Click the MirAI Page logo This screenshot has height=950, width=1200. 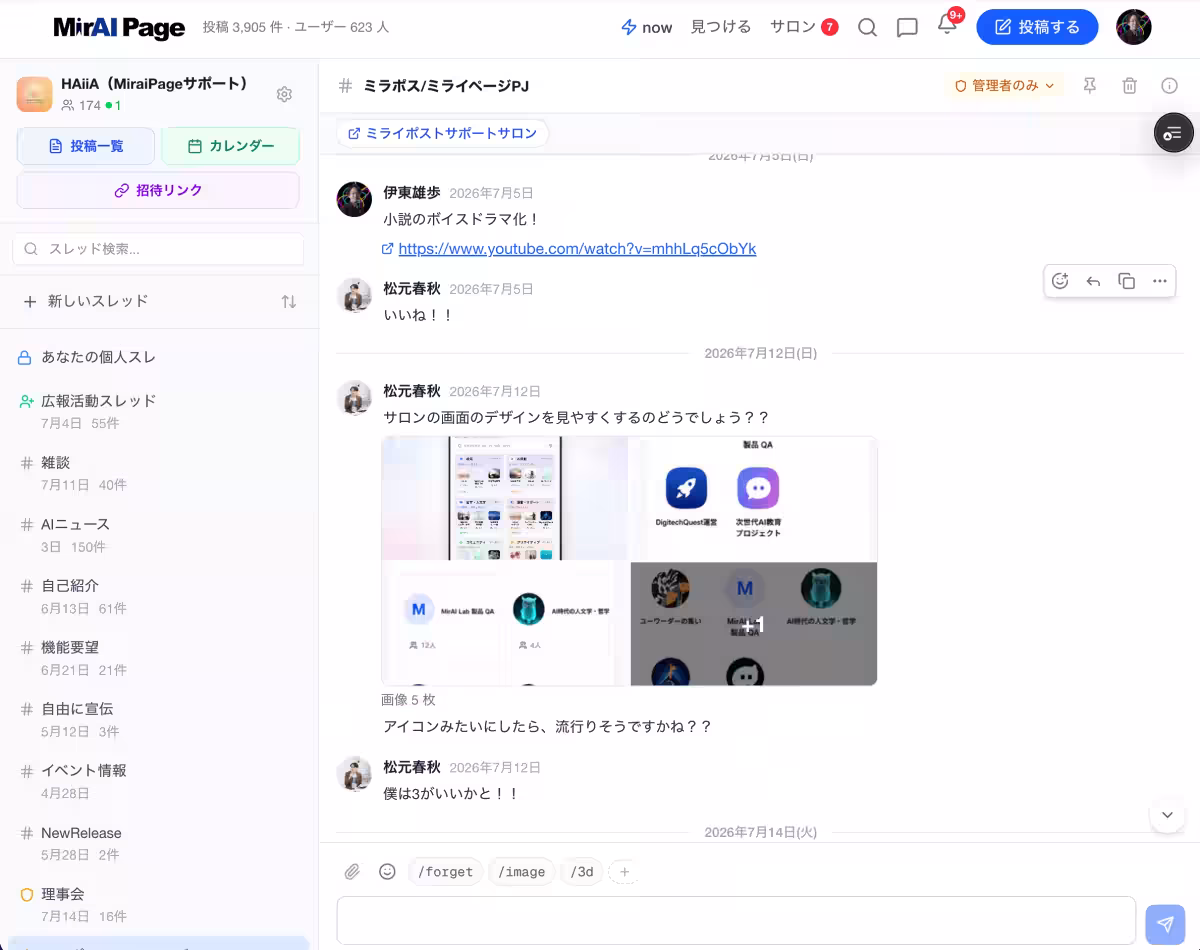pyautogui.click(x=119, y=28)
